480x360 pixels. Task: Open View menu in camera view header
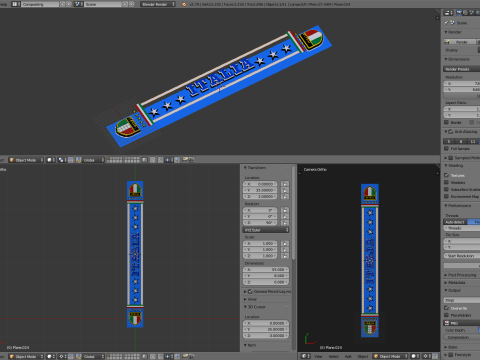click(318, 356)
